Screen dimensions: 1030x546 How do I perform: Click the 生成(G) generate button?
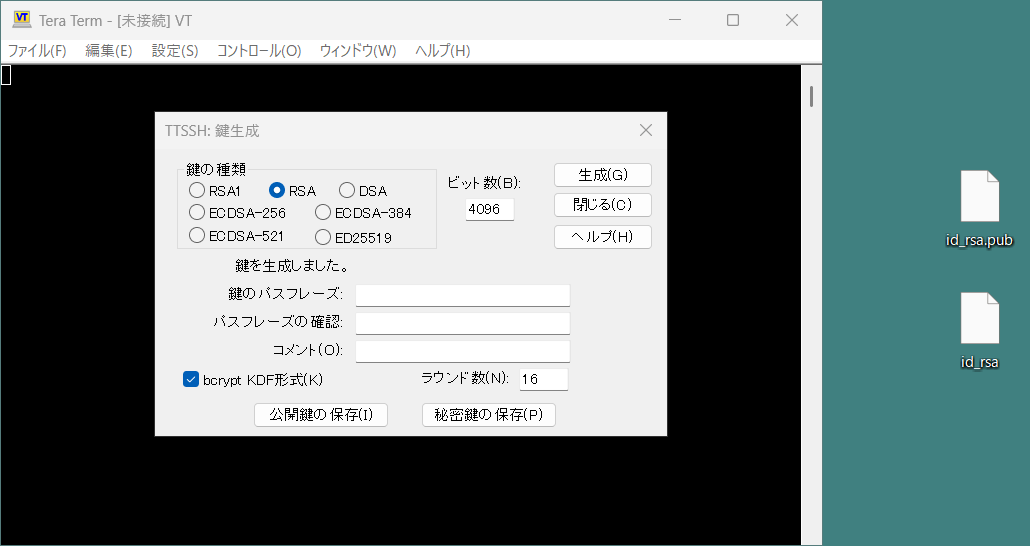click(x=603, y=175)
